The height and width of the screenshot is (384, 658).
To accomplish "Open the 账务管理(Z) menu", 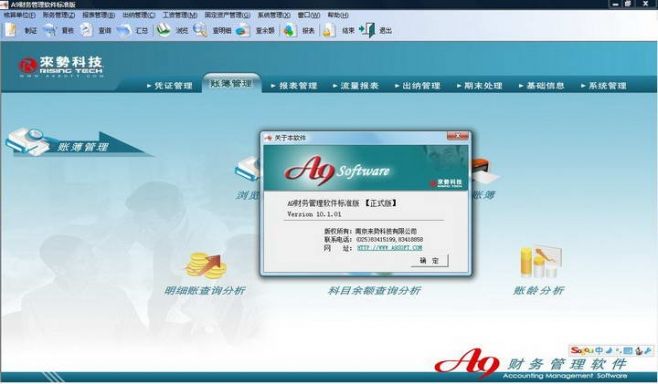I will click(59, 15).
